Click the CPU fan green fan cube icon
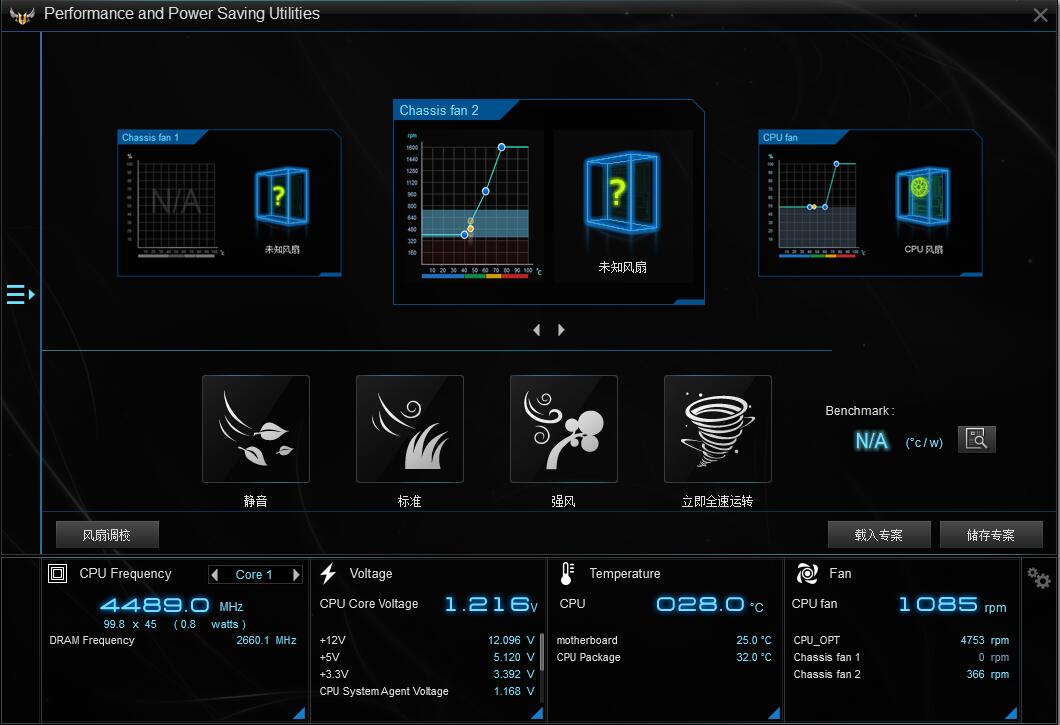 (923, 196)
